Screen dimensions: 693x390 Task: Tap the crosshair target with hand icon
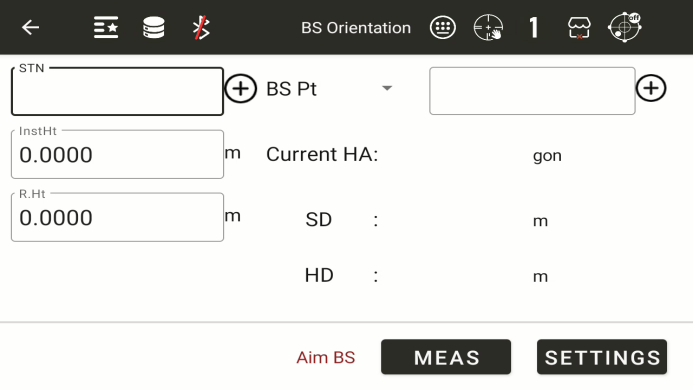point(488,27)
